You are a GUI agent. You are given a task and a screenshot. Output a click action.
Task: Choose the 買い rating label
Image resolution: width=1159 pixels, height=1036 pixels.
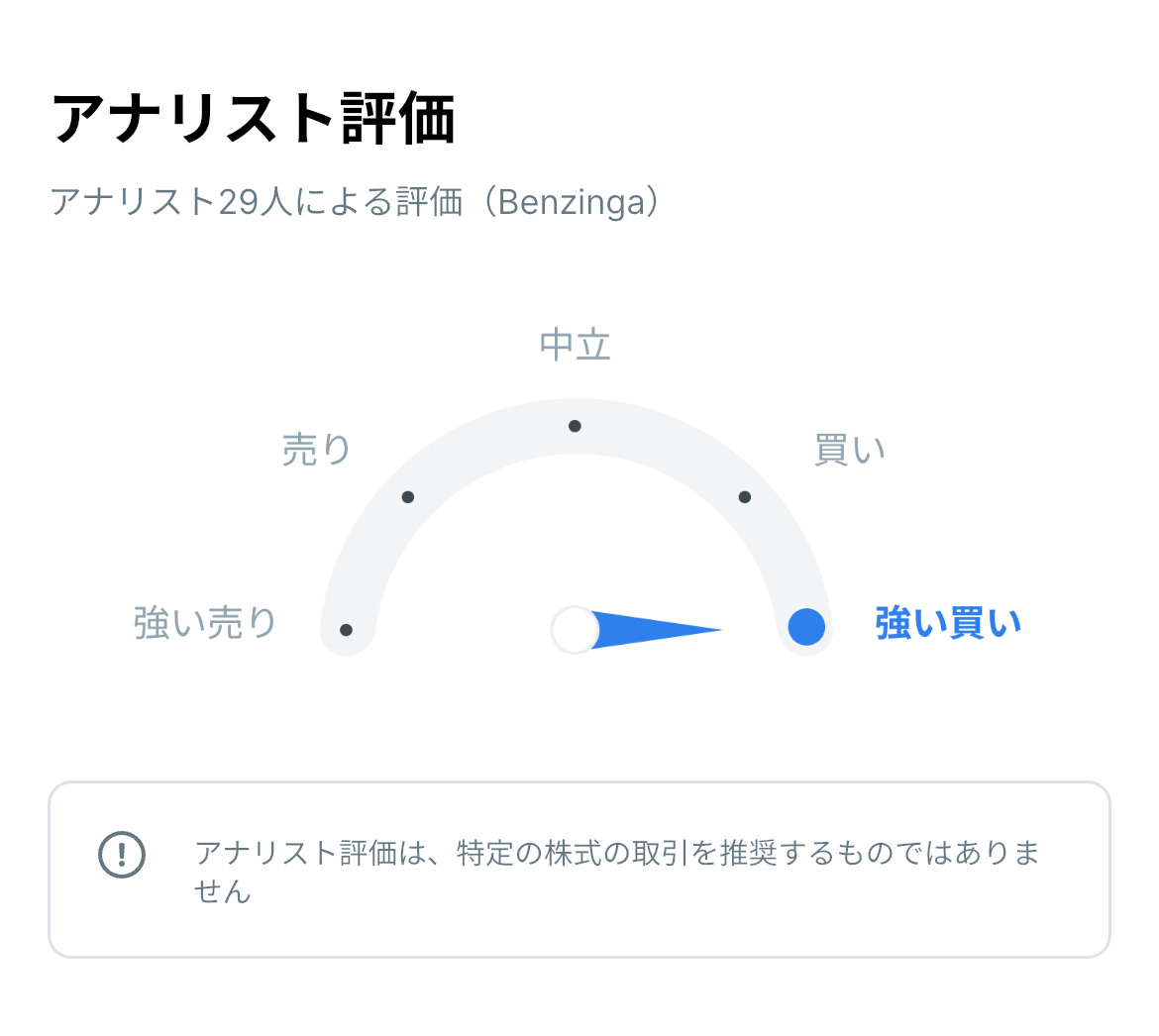pos(849,450)
